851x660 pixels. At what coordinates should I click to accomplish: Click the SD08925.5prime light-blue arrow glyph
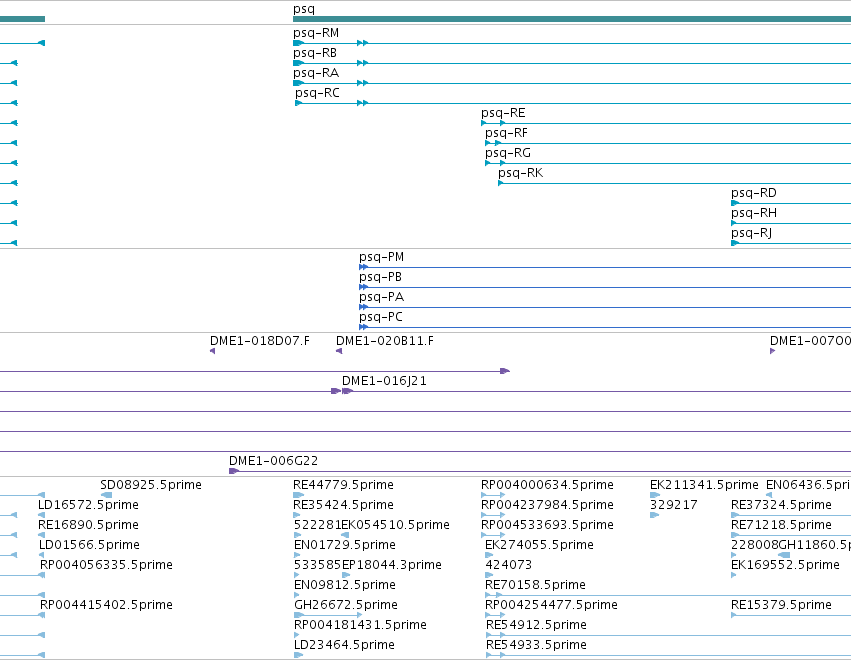click(106, 494)
